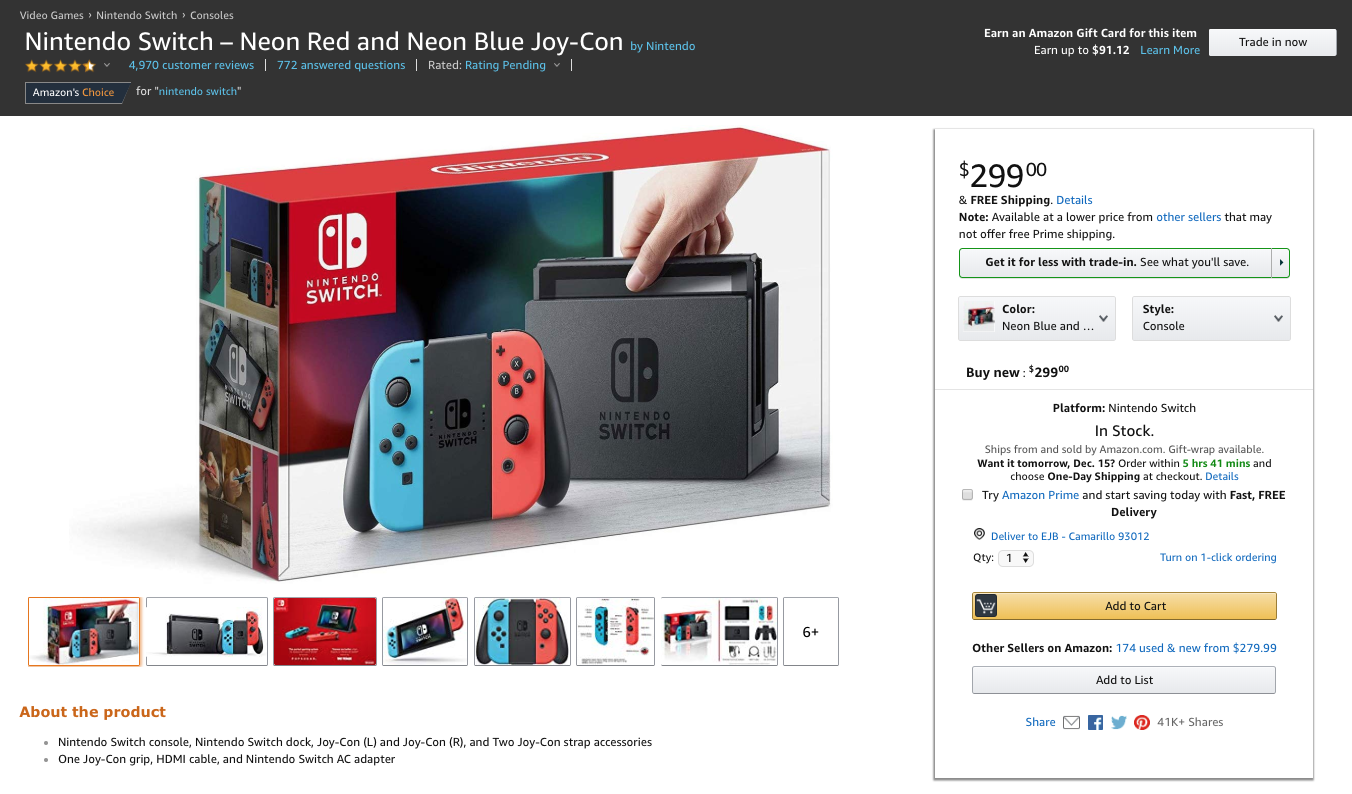Screen dimensions: 1352x794
Task: Go to the Consoles breadcrumb category
Action: 211,15
